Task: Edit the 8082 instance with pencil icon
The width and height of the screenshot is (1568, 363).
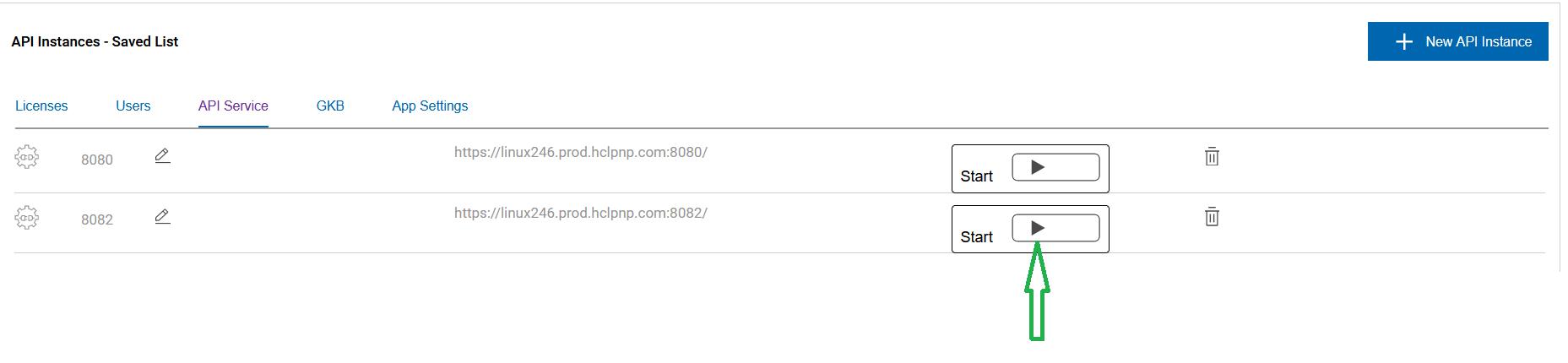Action: [x=163, y=217]
